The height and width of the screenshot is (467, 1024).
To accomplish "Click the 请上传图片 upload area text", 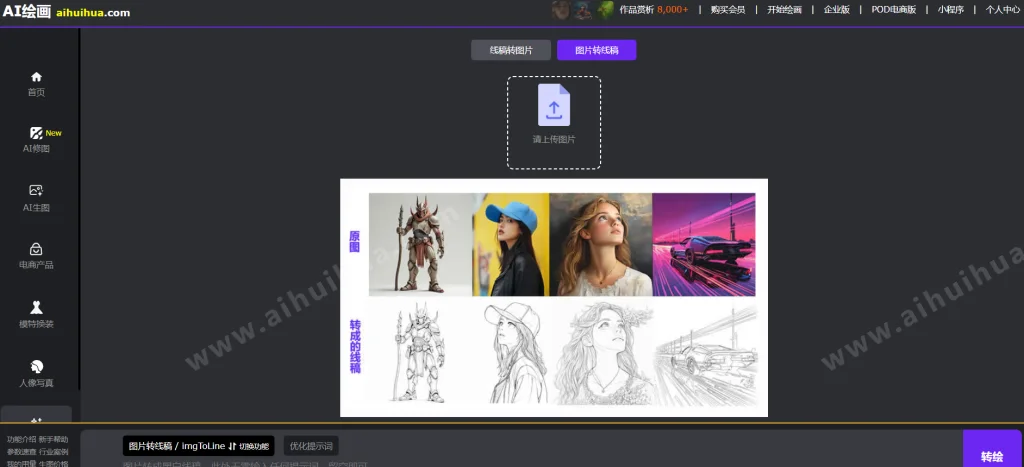I will point(554,139).
